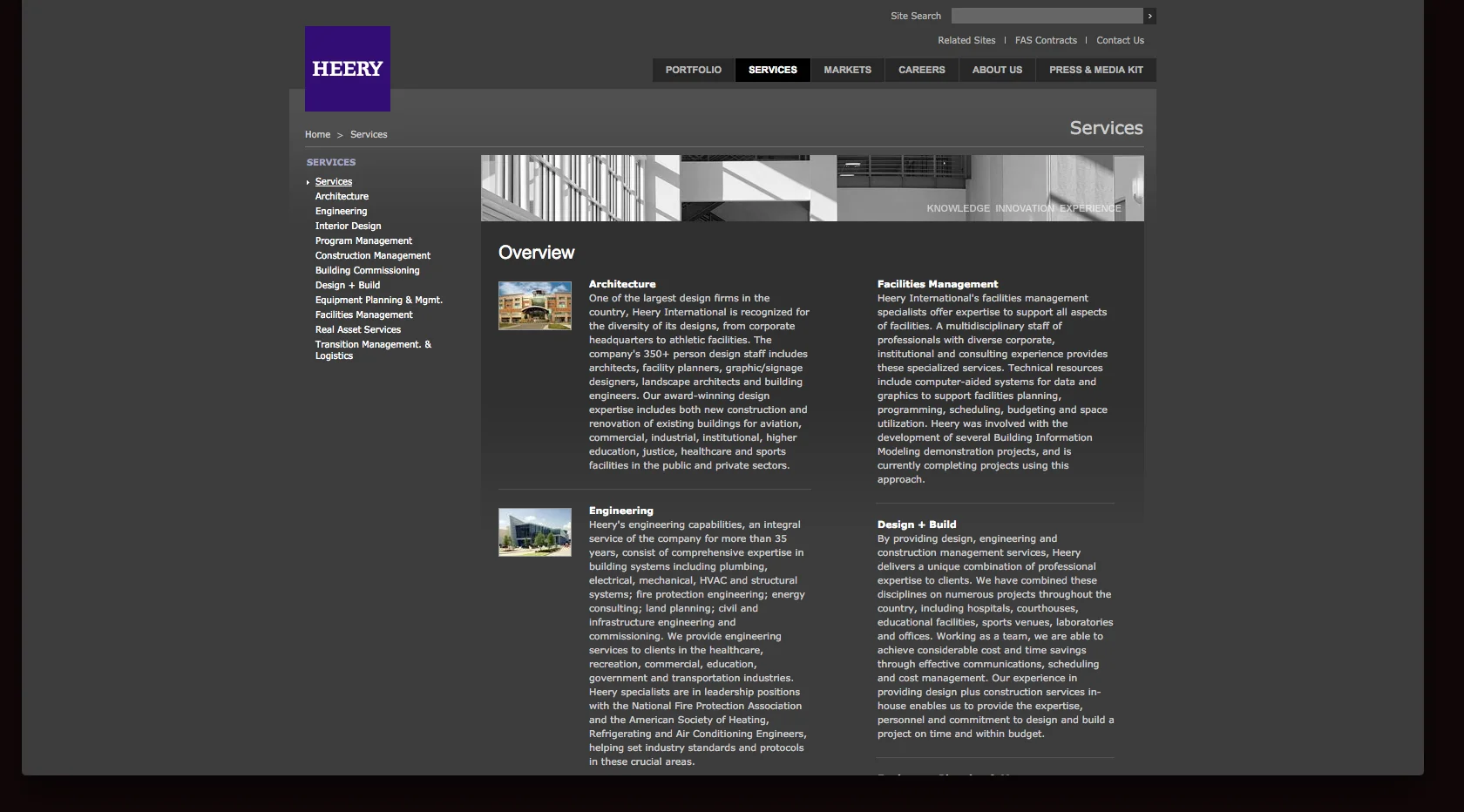This screenshot has height=812, width=1464.
Task: Switch to the MARKETS tab
Action: pos(846,70)
